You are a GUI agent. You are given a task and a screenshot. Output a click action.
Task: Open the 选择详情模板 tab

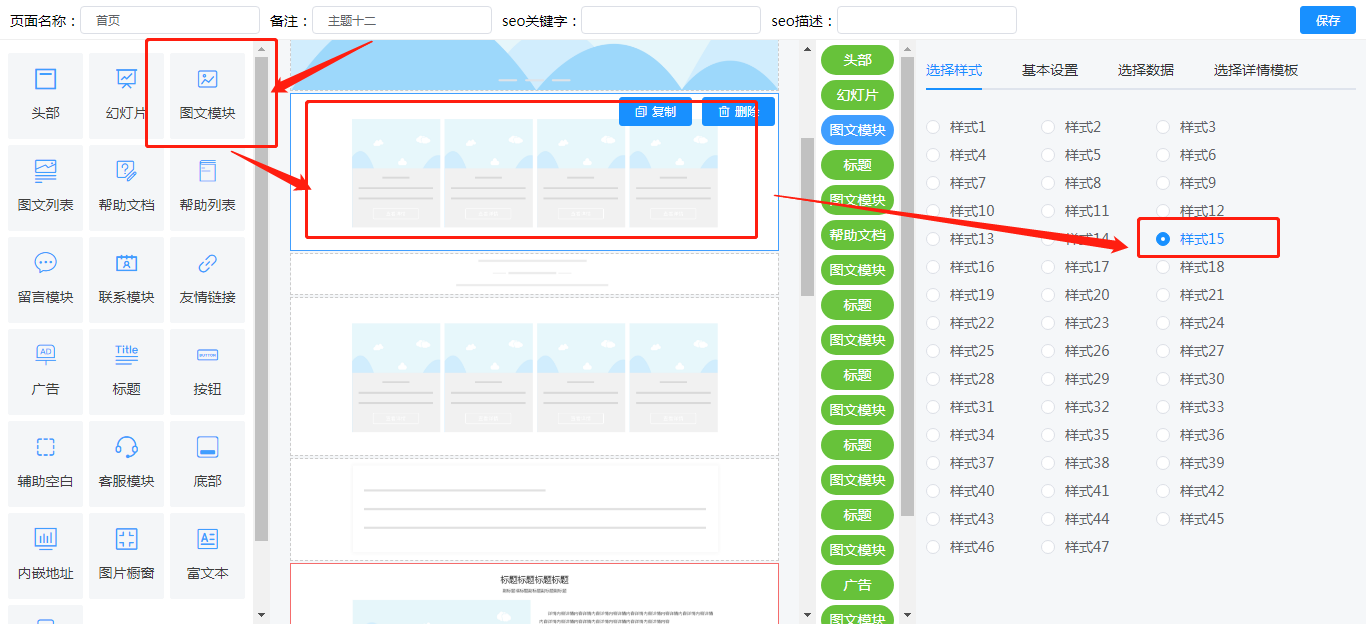click(1255, 70)
